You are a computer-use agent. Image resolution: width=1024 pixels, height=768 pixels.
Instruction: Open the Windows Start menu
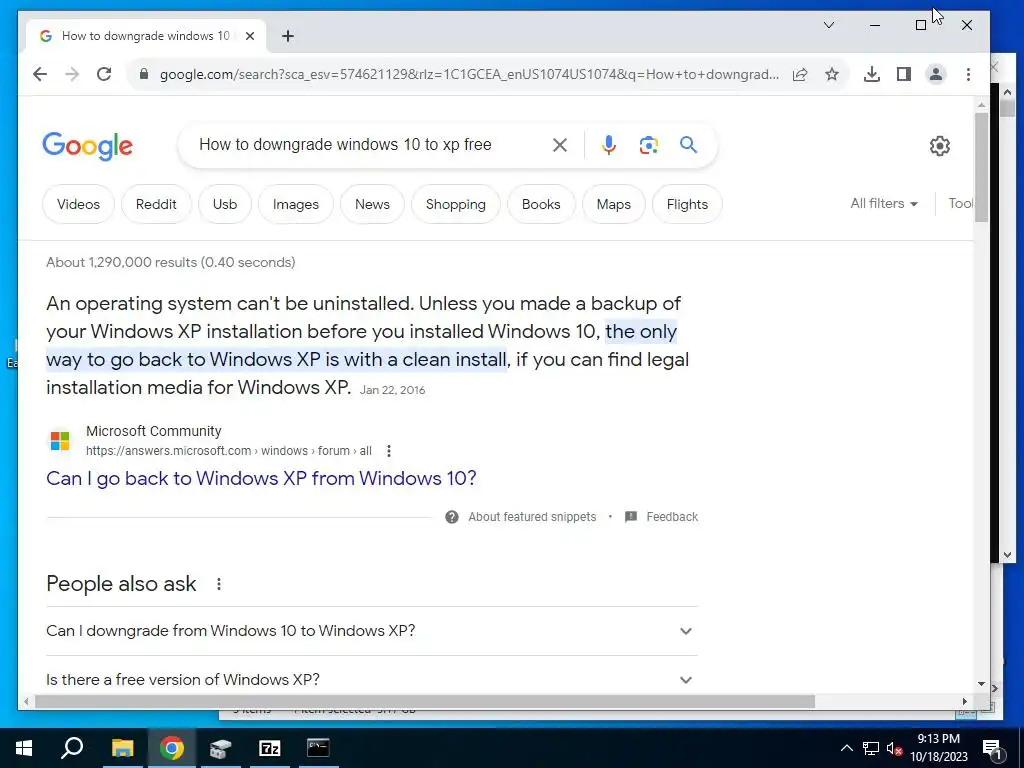(x=24, y=748)
